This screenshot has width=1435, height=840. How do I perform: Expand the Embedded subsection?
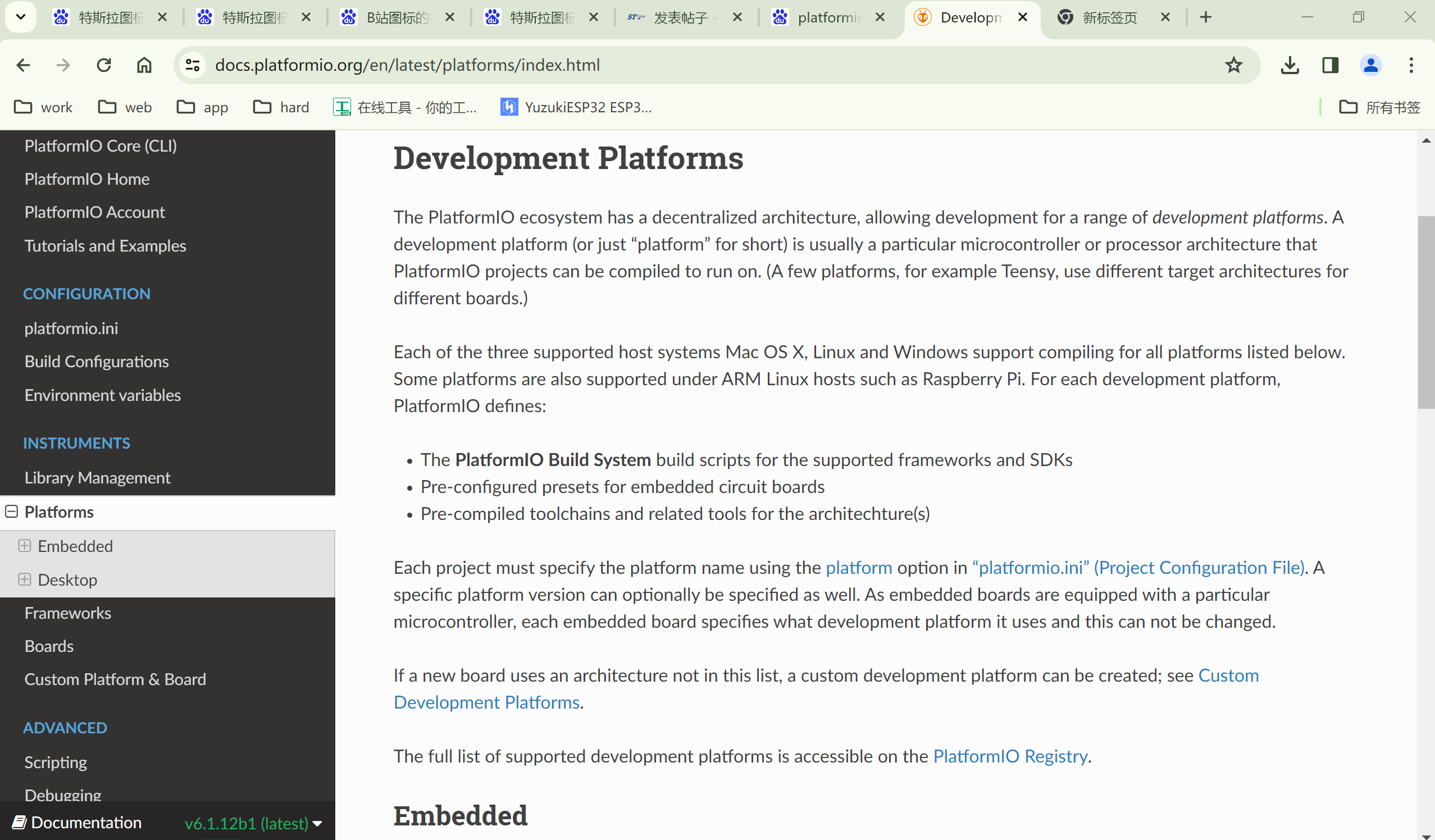tap(25, 546)
